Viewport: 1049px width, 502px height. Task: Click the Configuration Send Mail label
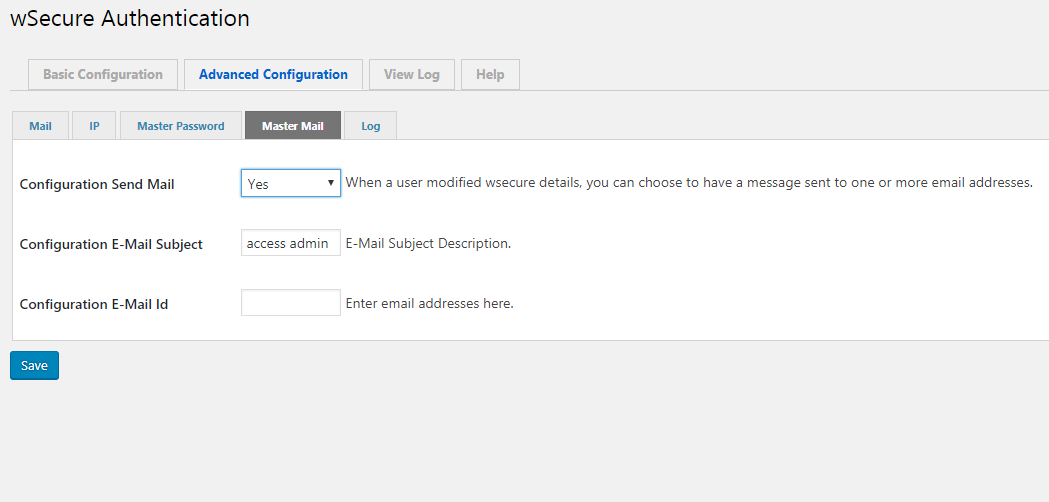click(x=97, y=184)
